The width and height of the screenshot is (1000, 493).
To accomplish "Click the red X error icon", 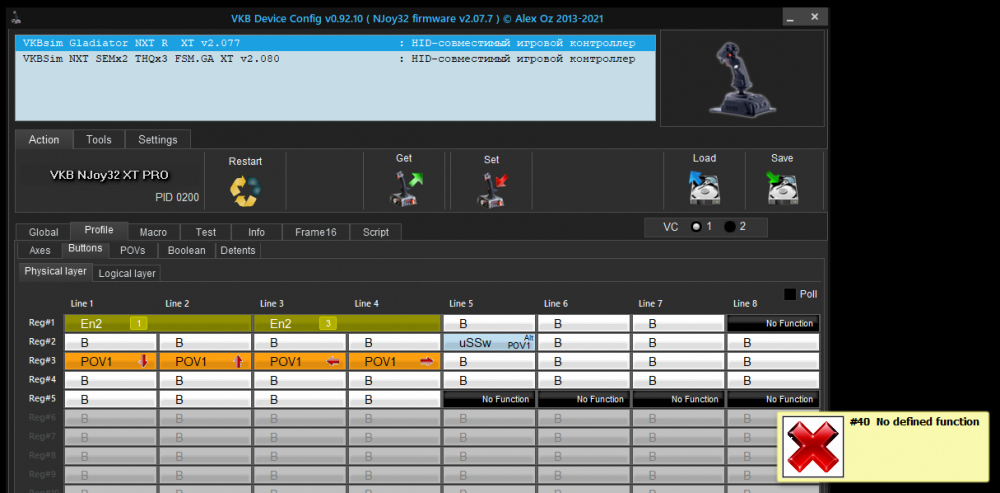I will [x=812, y=447].
